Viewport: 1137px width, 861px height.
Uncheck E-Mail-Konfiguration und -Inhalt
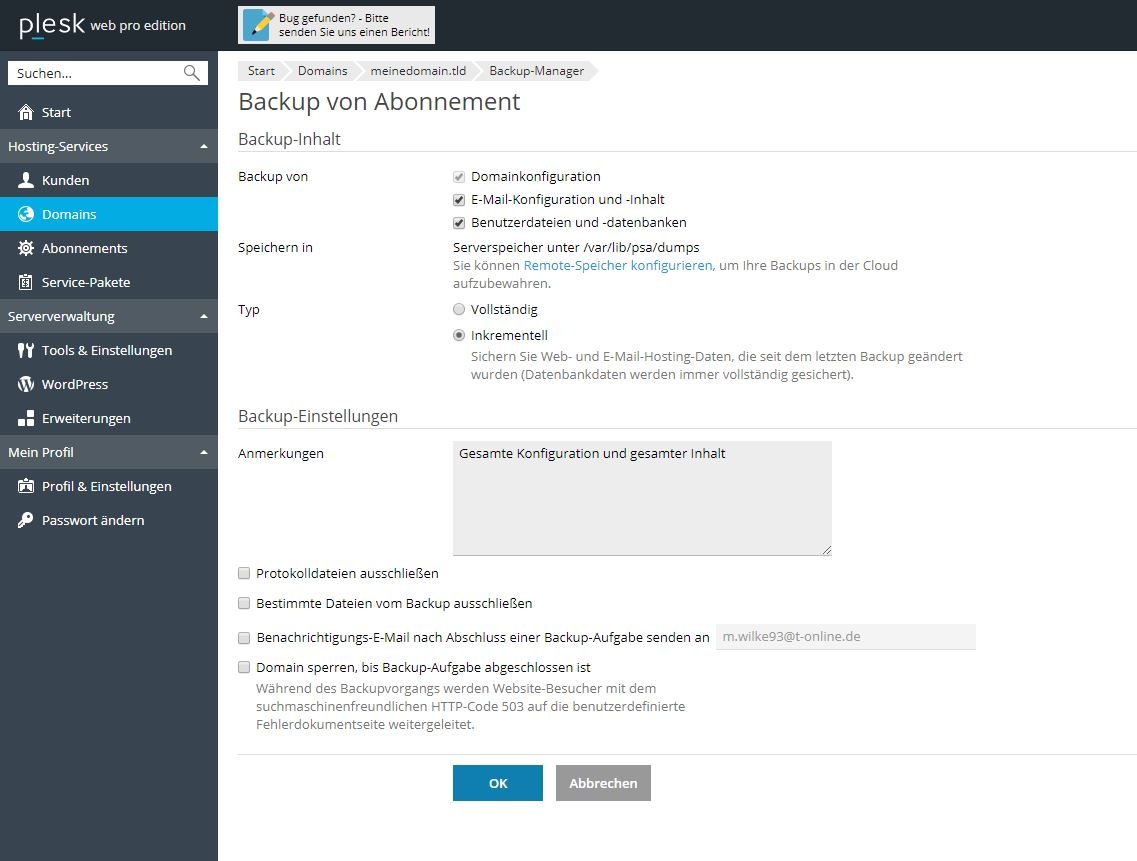coord(459,200)
